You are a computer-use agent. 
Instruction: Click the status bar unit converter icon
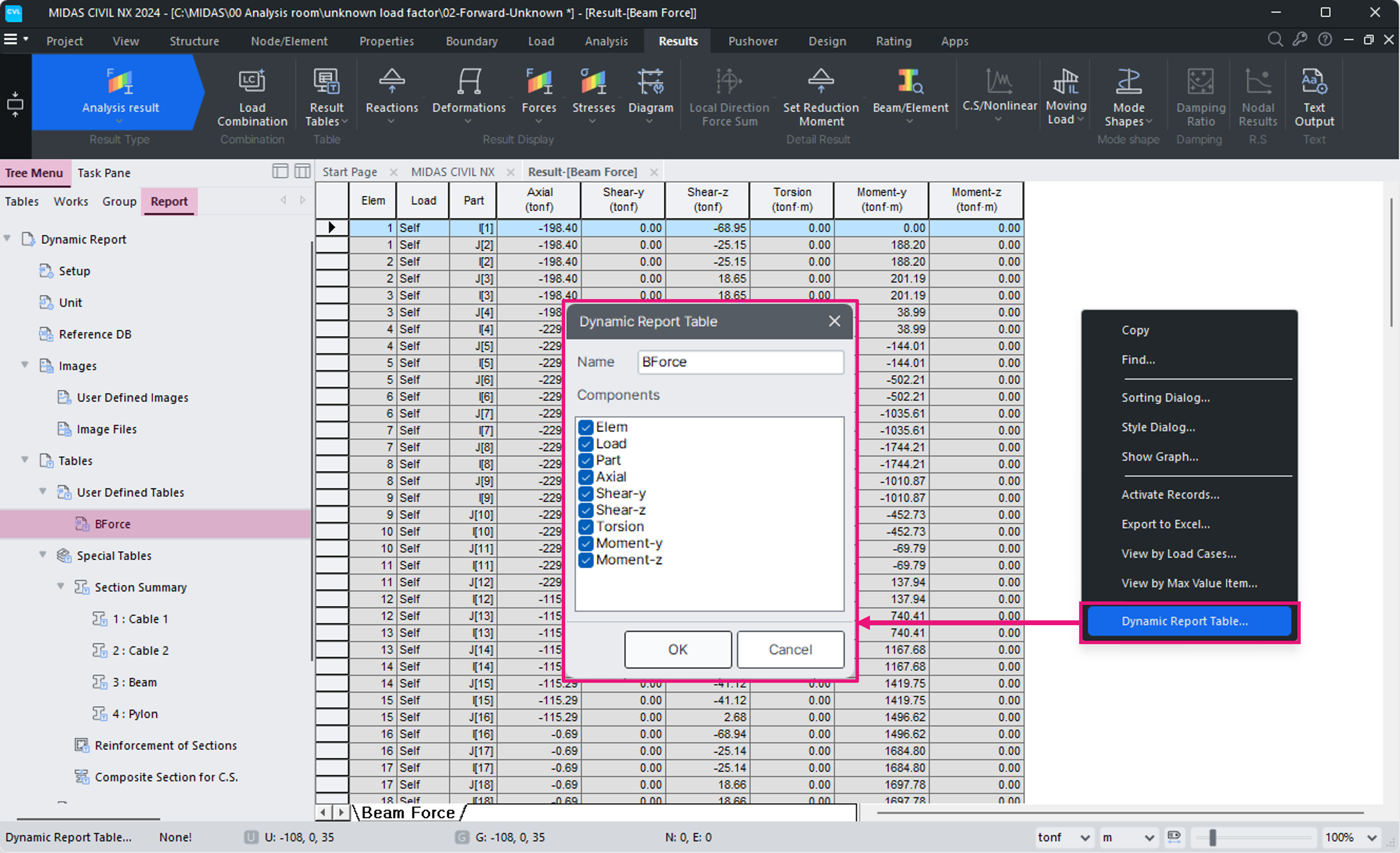pos(1174,836)
